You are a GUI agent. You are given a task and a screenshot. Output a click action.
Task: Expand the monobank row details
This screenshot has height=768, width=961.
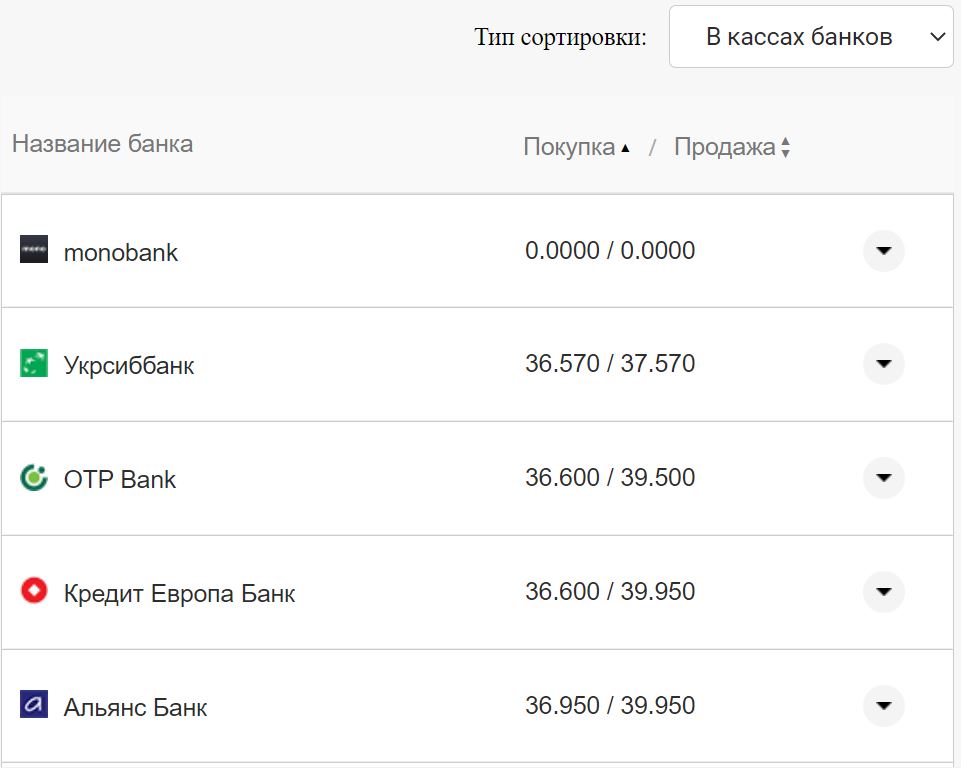882,251
